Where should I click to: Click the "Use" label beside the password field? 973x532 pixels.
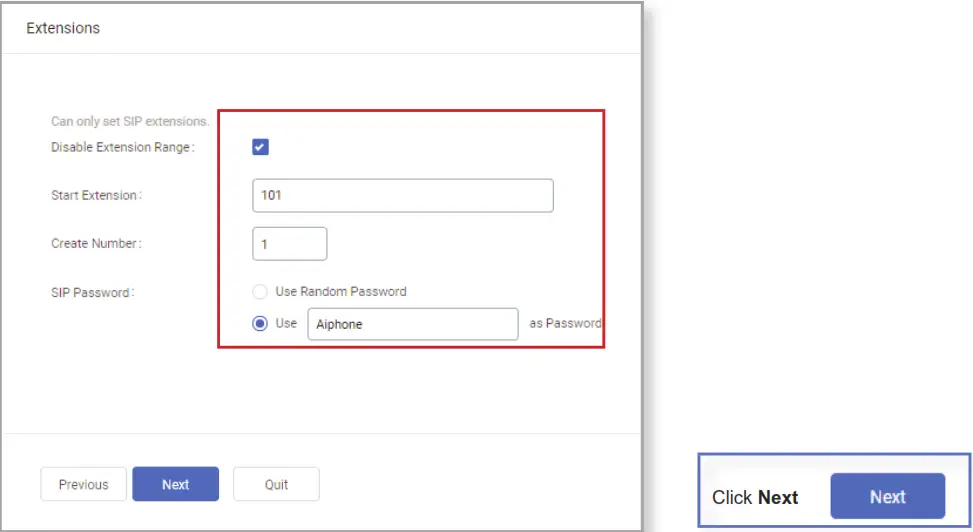[x=287, y=324]
